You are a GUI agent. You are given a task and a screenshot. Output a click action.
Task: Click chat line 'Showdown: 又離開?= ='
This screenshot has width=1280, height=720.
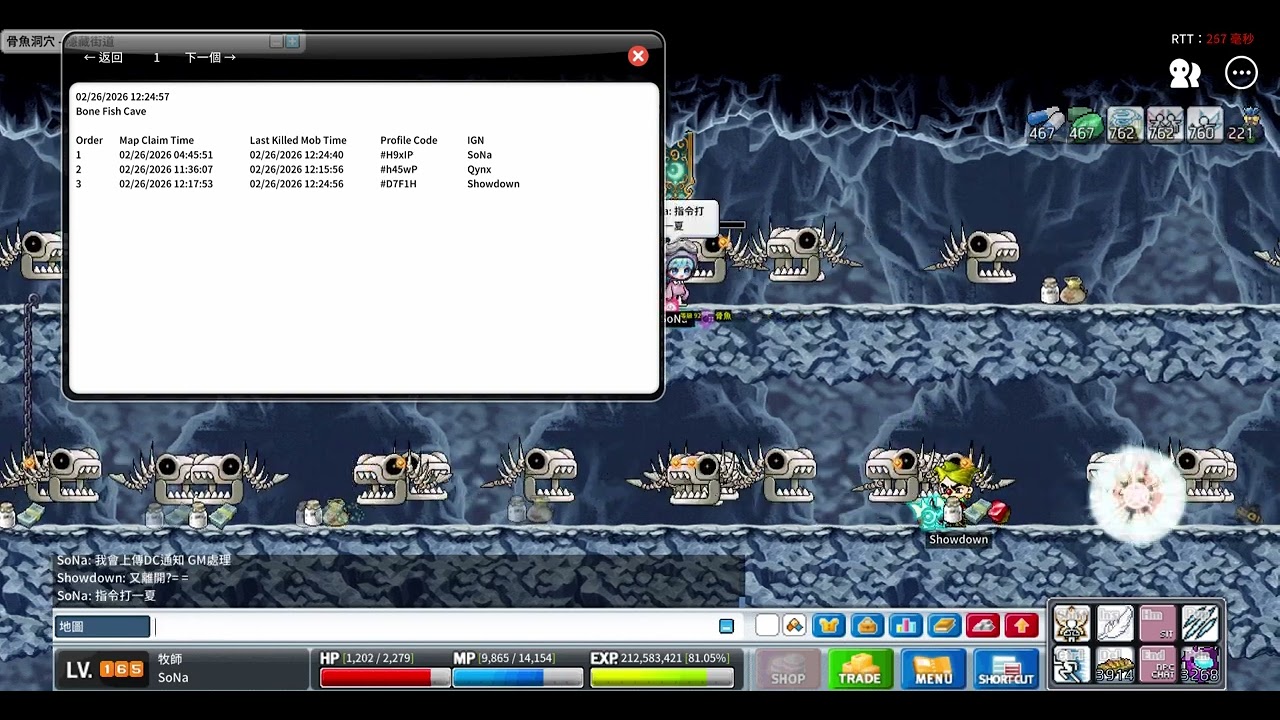(122, 578)
